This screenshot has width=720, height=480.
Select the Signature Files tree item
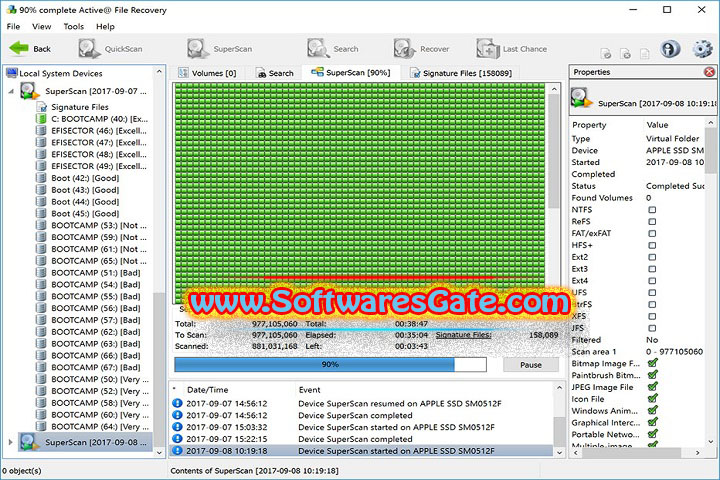tap(80, 107)
